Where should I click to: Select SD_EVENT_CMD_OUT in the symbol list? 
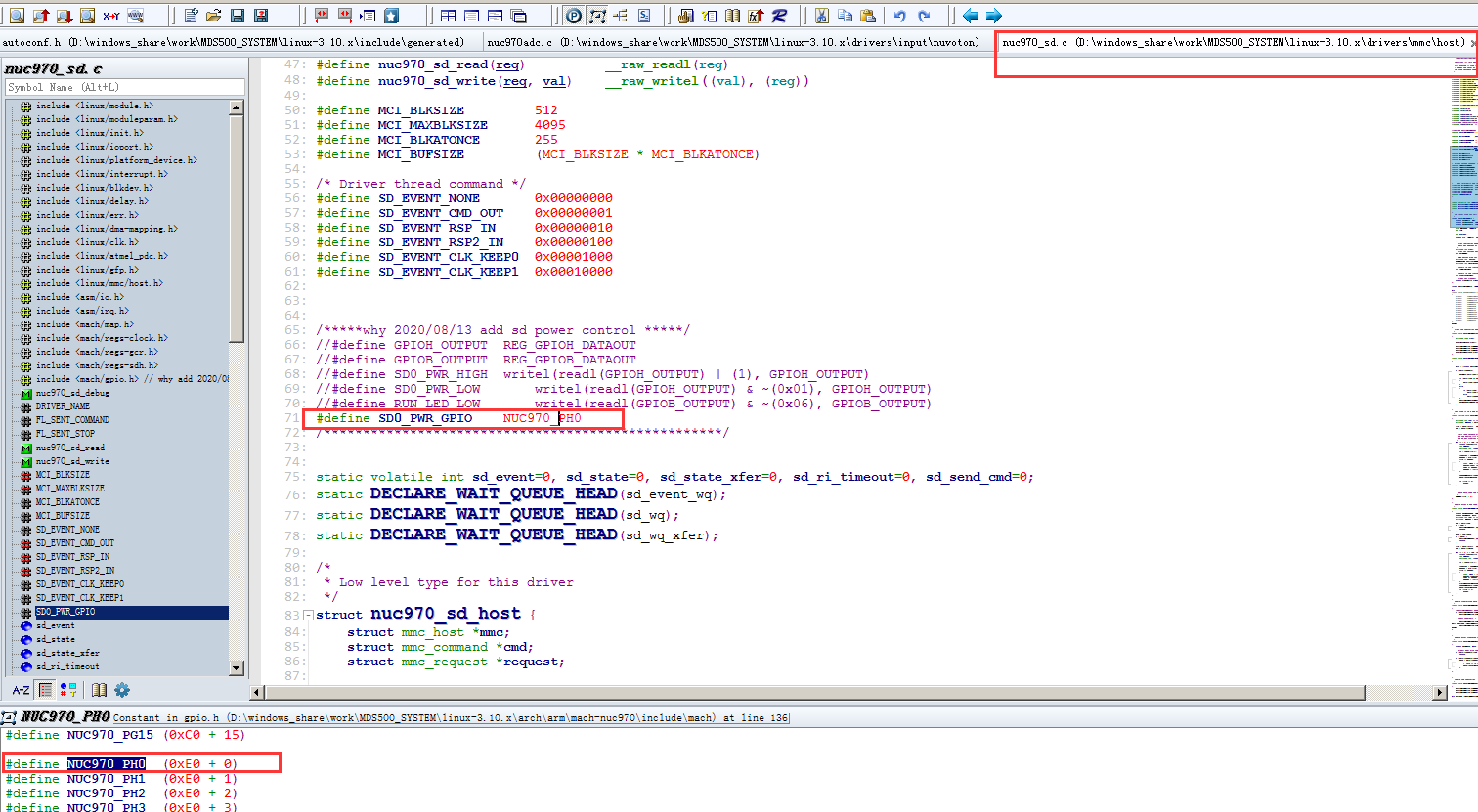[75, 543]
